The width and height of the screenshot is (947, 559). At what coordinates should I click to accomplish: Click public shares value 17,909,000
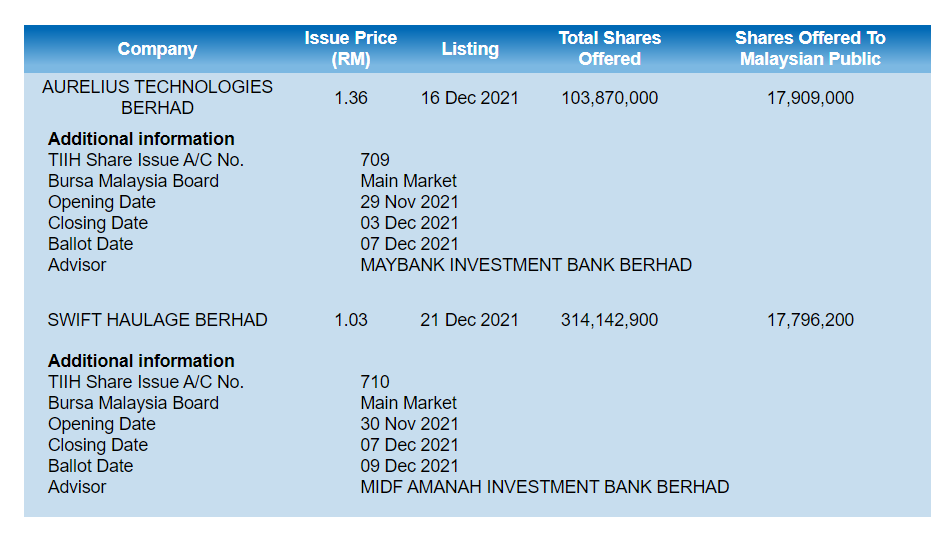(x=810, y=98)
